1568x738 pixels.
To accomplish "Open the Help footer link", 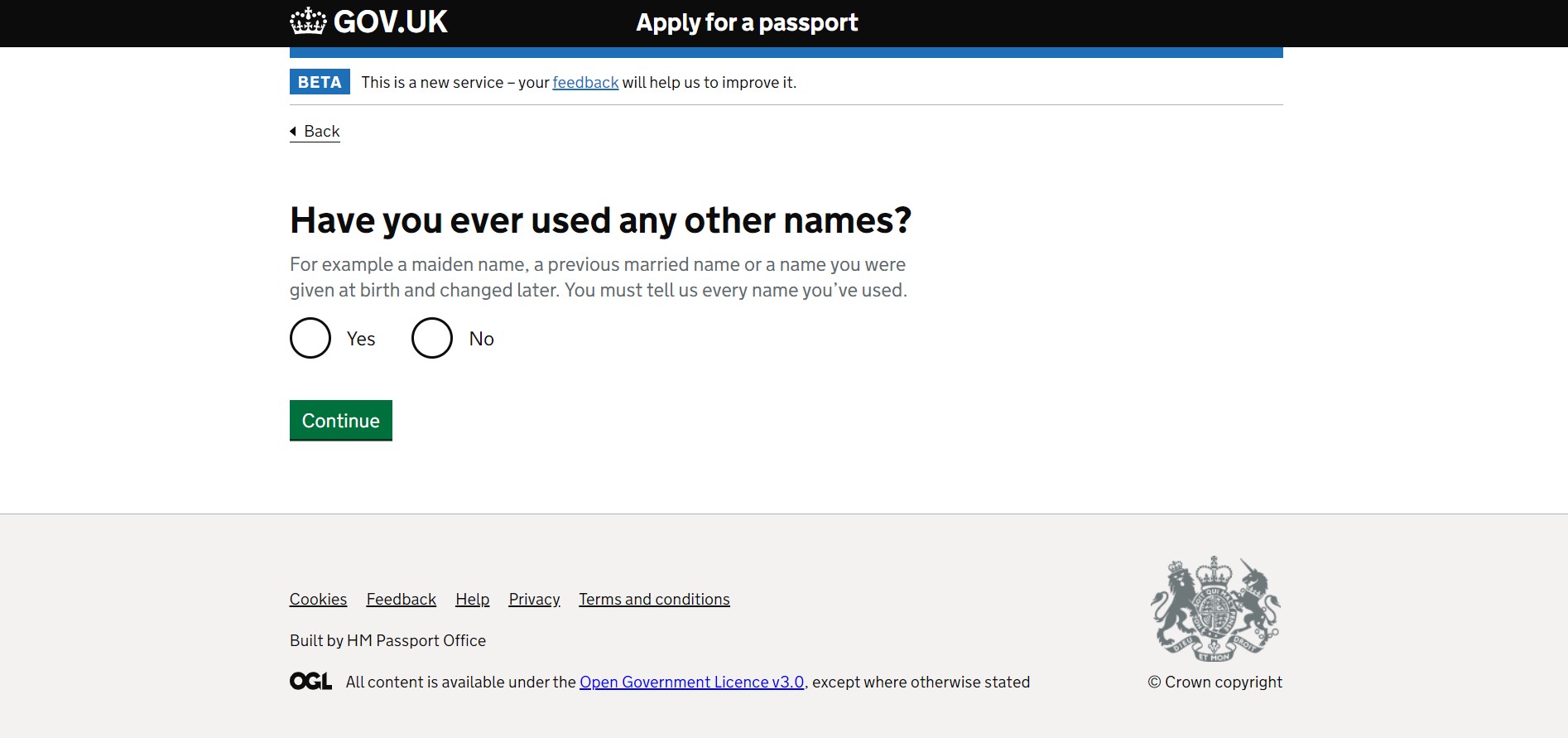I will [472, 599].
